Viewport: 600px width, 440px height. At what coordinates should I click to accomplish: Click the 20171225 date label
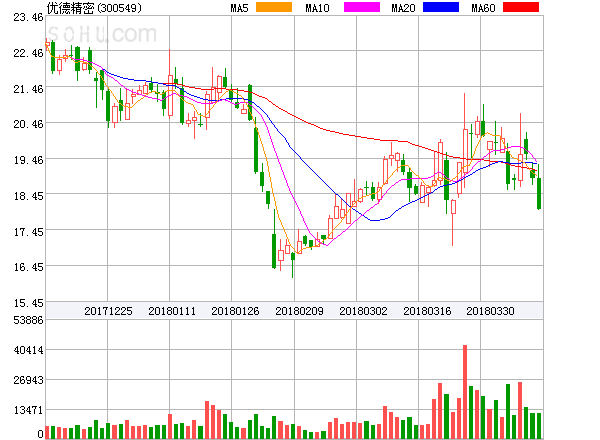(108, 311)
